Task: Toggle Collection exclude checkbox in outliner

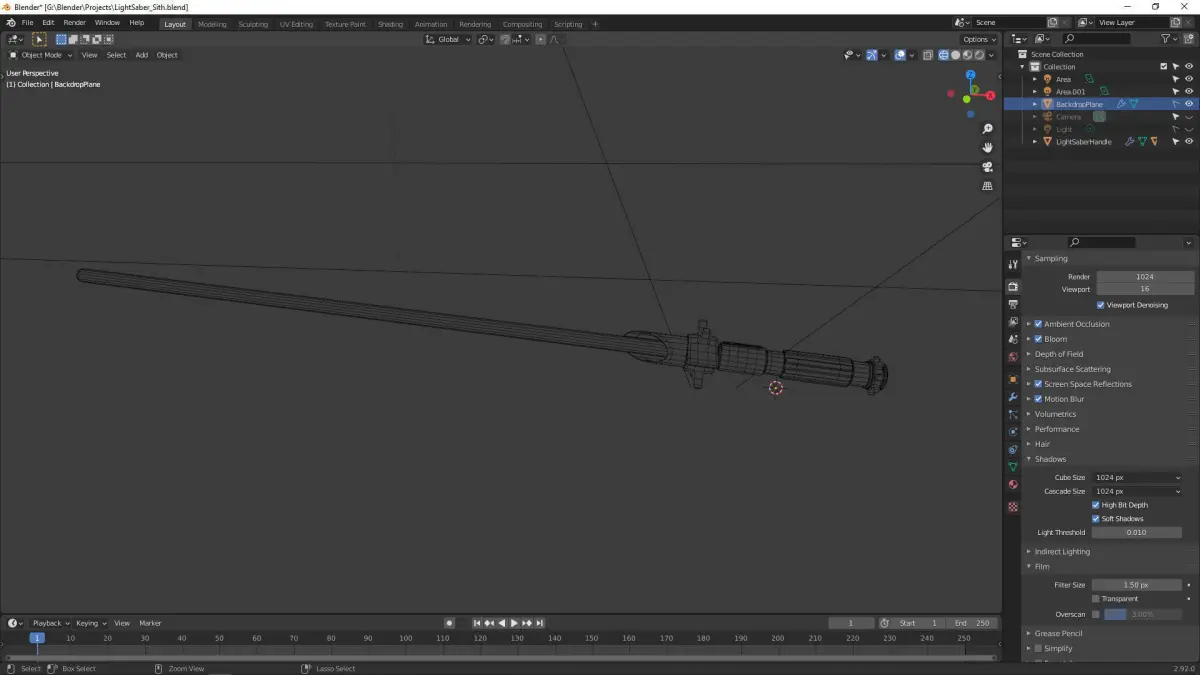Action: 1163,67
